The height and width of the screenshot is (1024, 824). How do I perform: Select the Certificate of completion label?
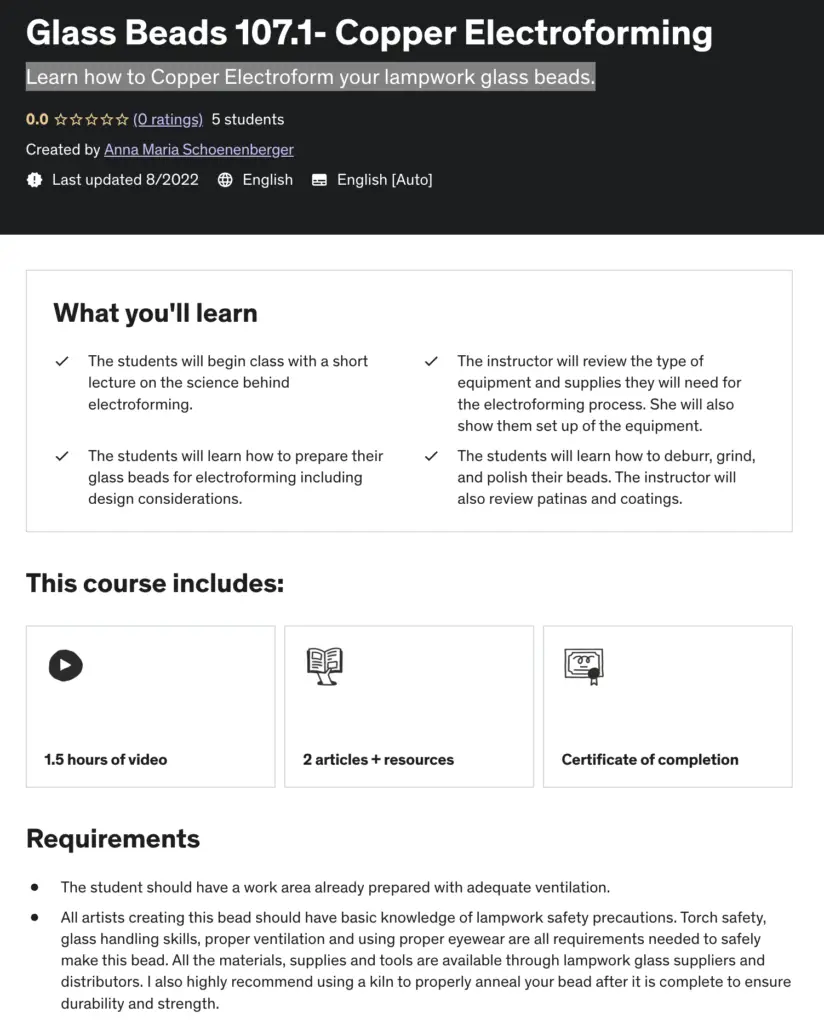point(650,760)
